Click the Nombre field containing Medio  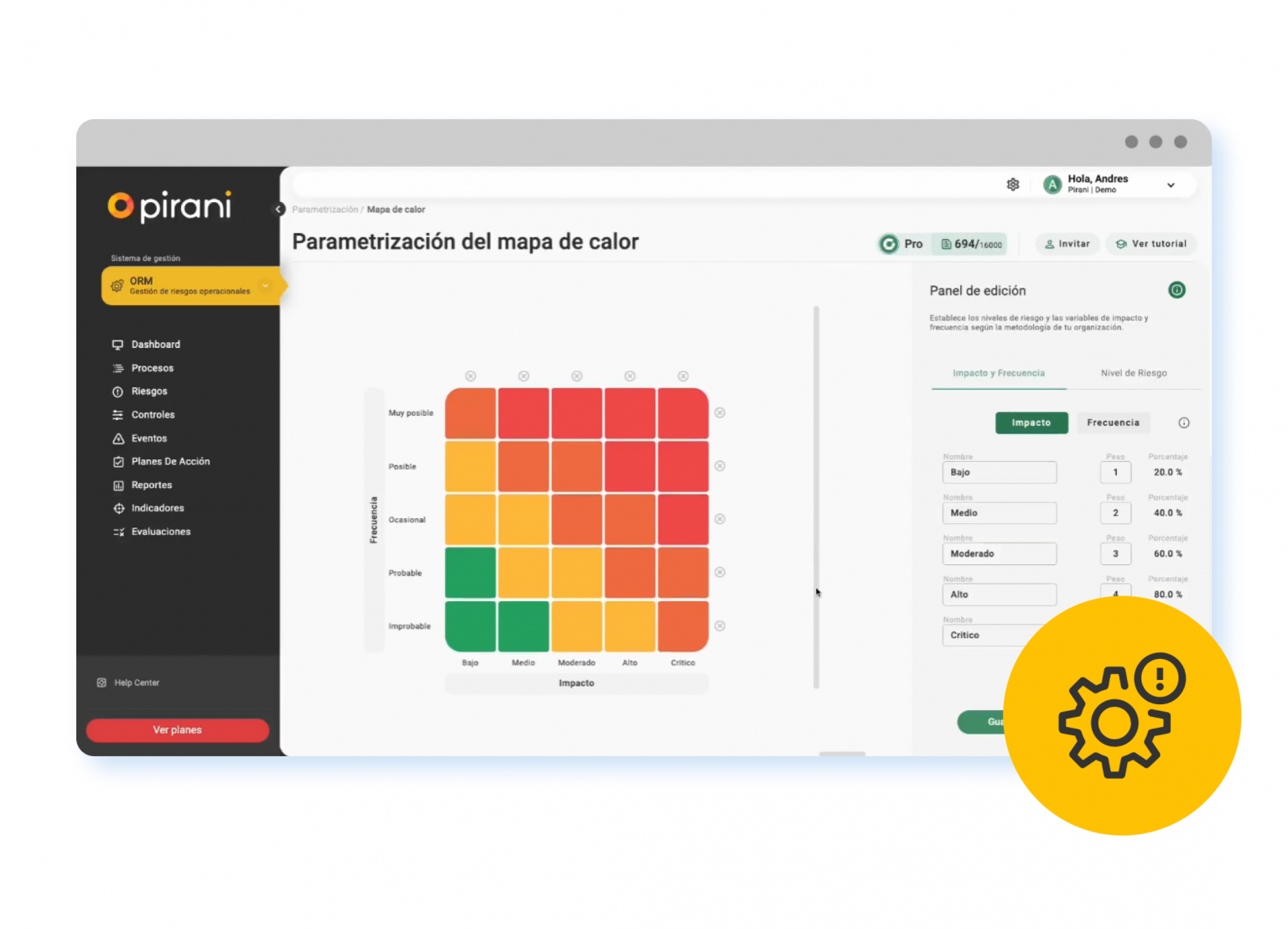click(999, 512)
